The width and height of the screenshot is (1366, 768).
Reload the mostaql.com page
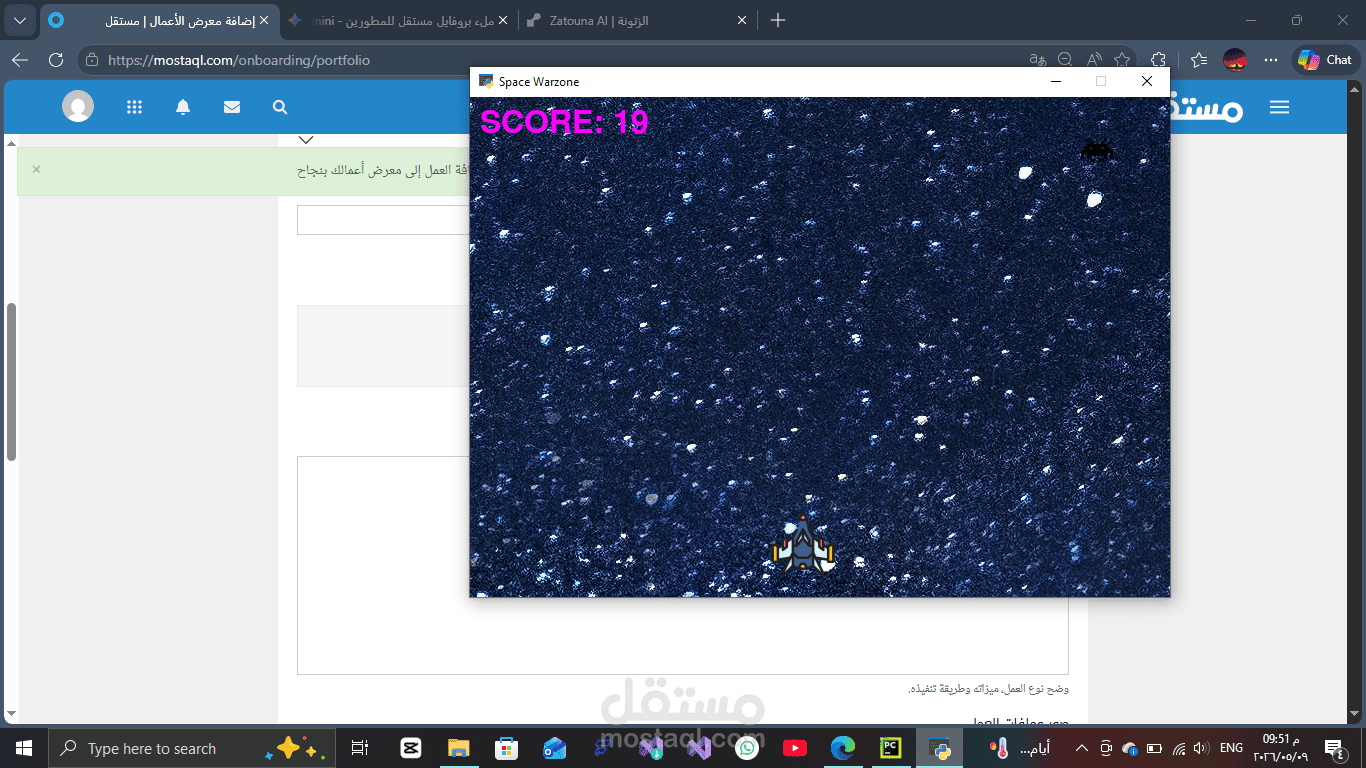56,60
